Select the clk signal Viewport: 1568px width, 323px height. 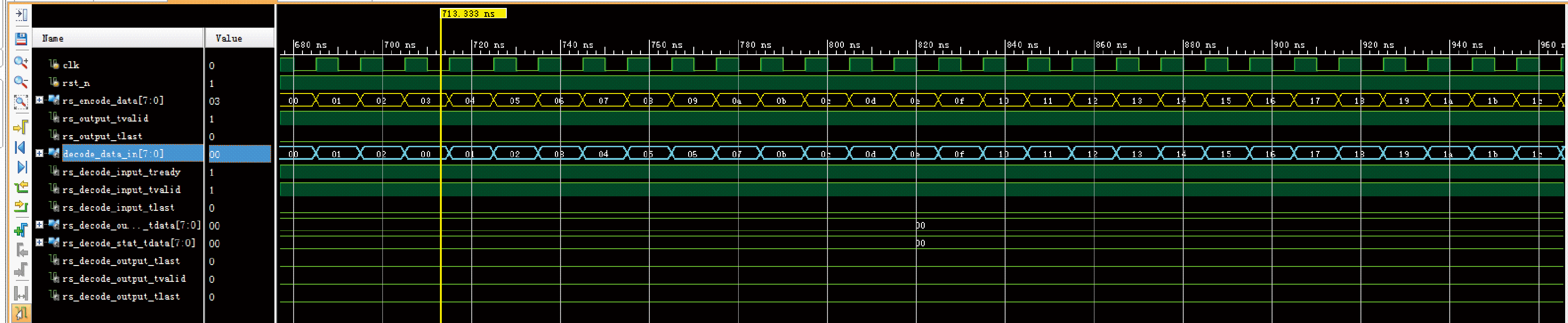[x=71, y=65]
